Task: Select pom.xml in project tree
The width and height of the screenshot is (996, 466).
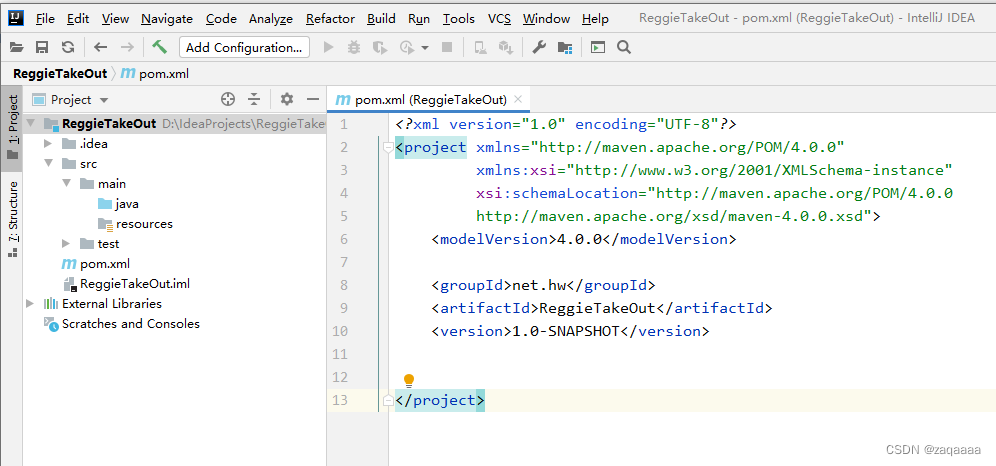Action: click(x=95, y=263)
